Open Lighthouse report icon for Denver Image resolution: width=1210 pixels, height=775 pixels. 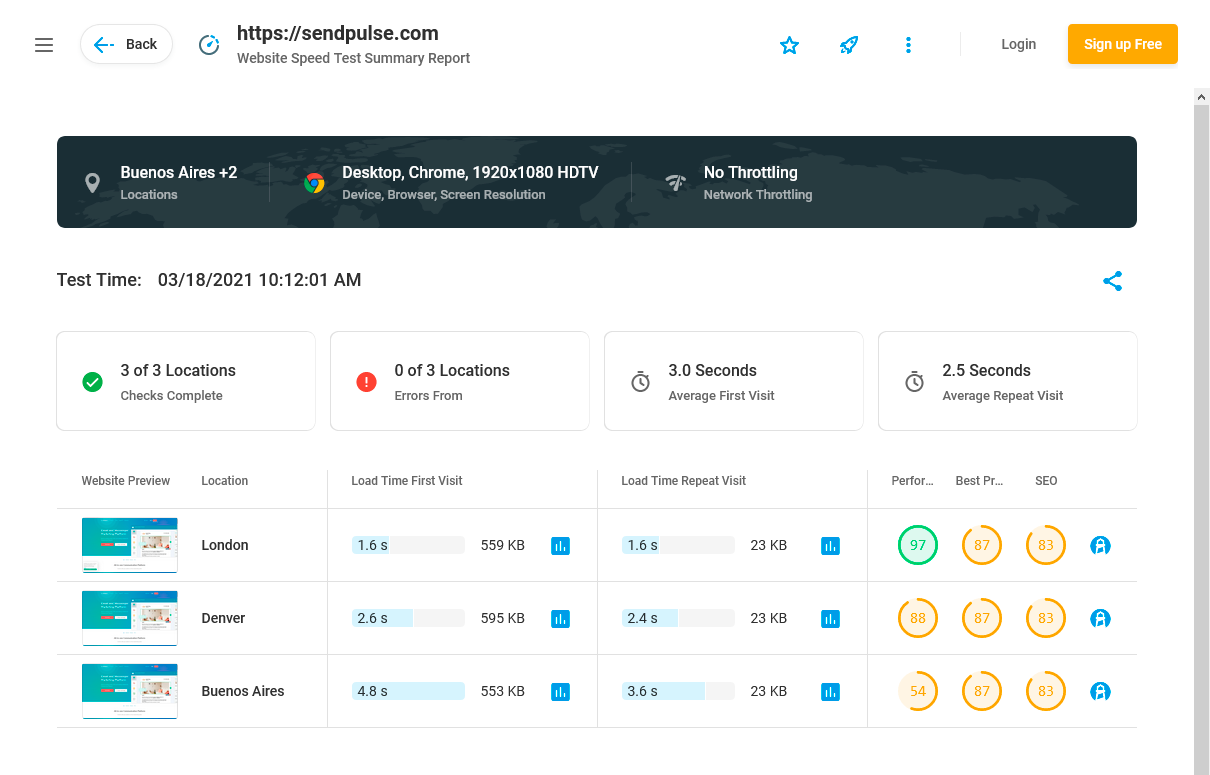tap(1100, 619)
